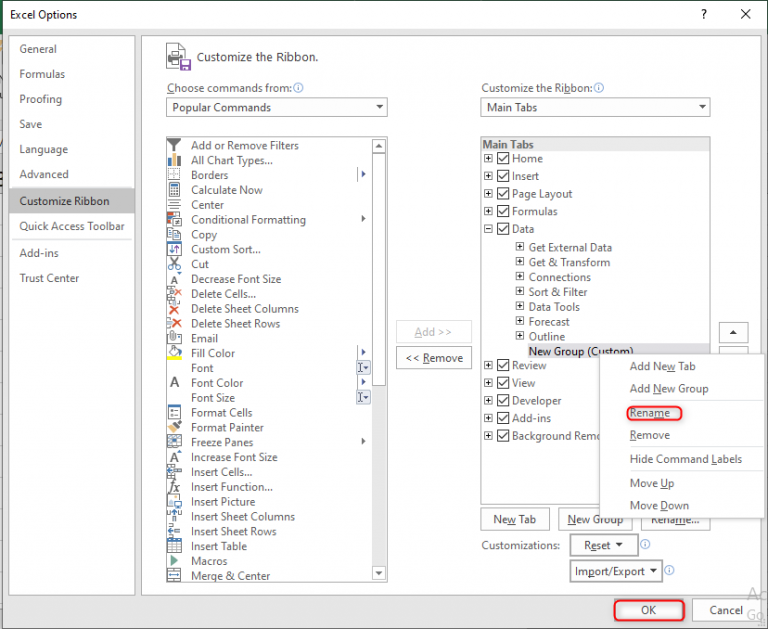This screenshot has height=629, width=768.
Task: Expand the Home tab tree node
Action: click(x=488, y=158)
